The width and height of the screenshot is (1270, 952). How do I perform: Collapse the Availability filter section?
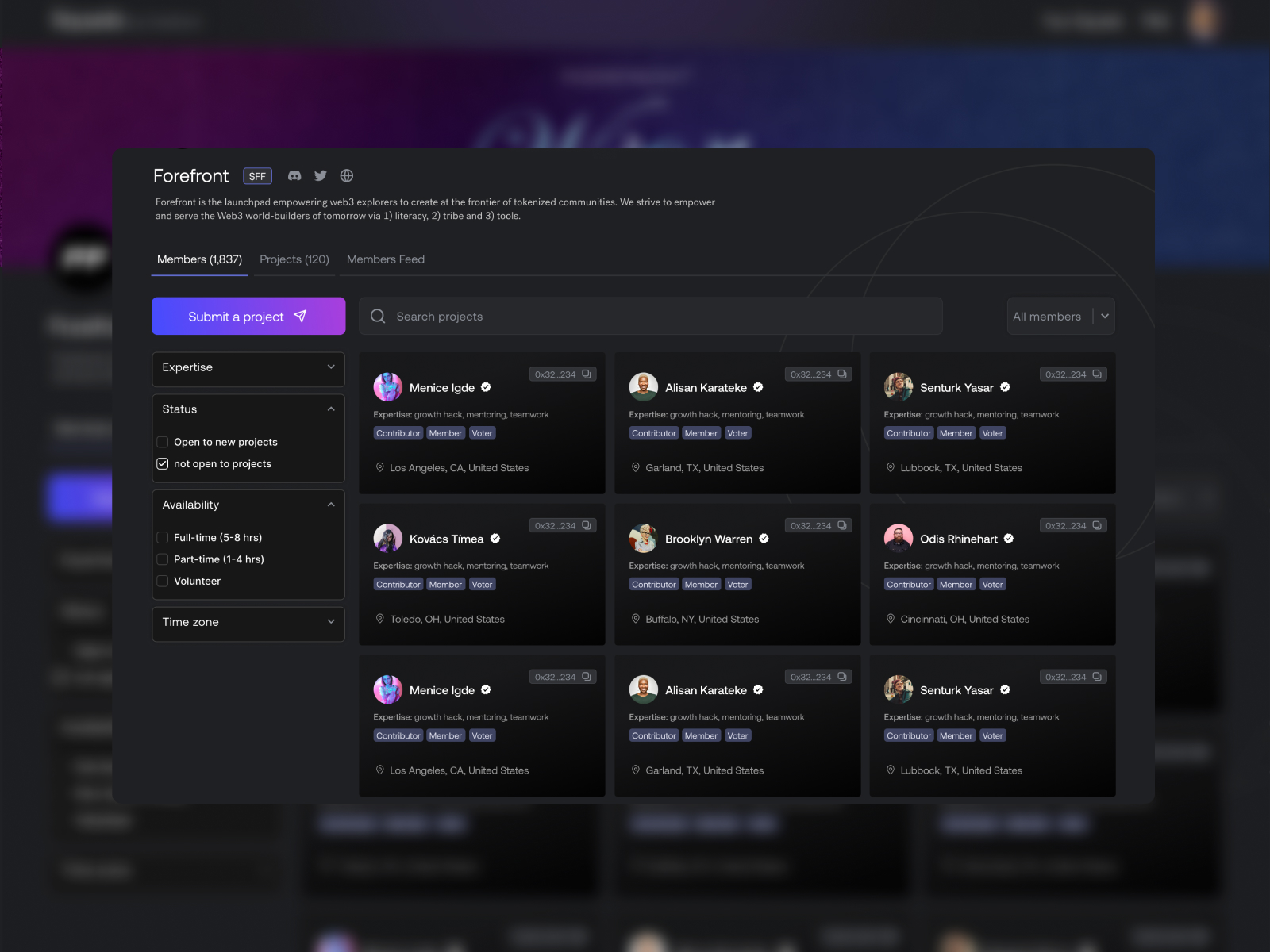(x=331, y=505)
